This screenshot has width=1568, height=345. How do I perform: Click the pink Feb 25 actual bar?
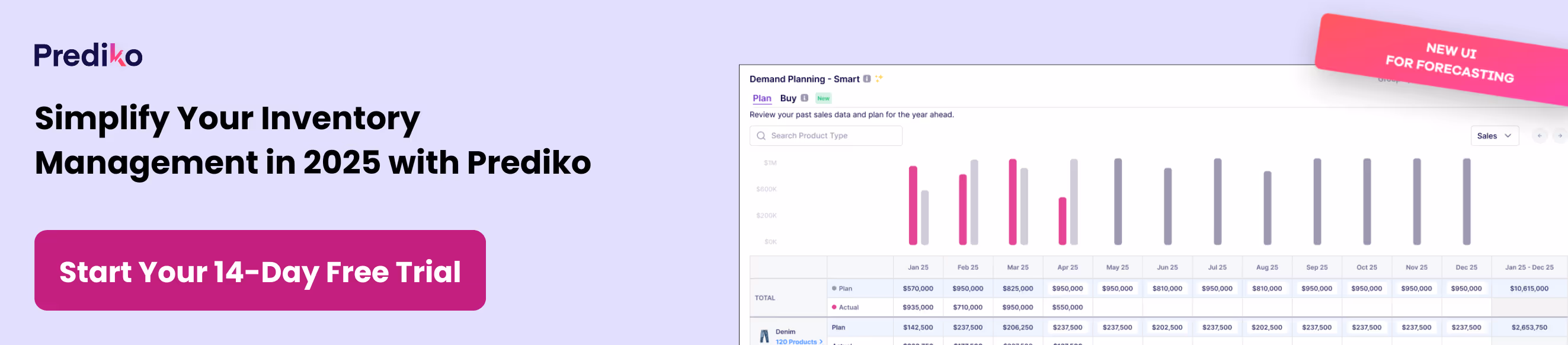pyautogui.click(x=962, y=209)
